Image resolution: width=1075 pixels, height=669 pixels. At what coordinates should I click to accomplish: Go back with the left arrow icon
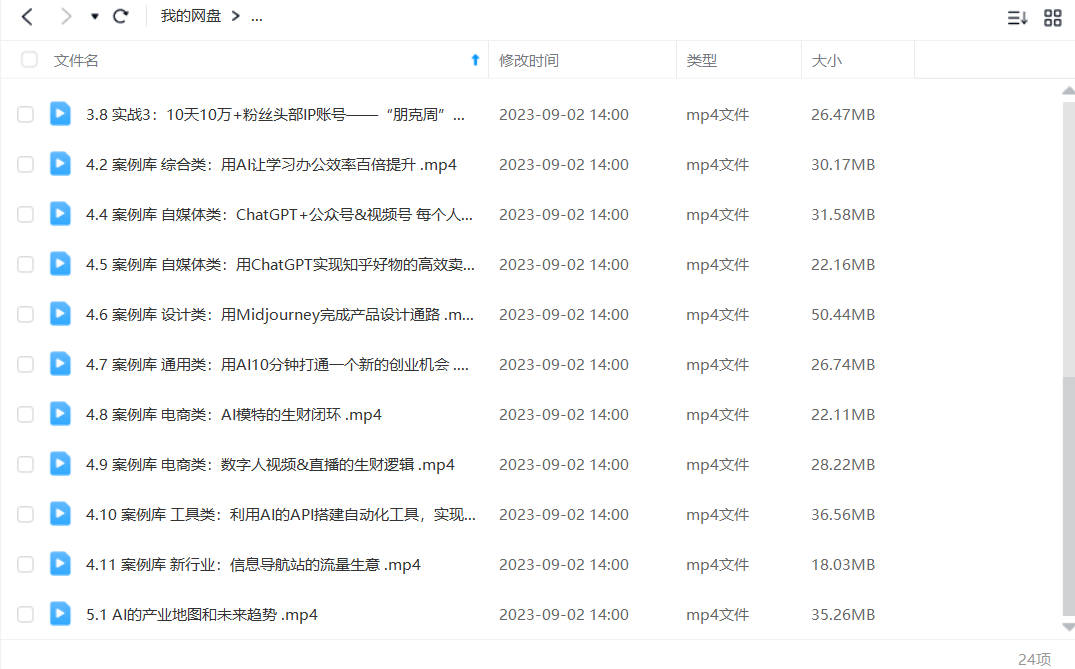click(x=27, y=16)
